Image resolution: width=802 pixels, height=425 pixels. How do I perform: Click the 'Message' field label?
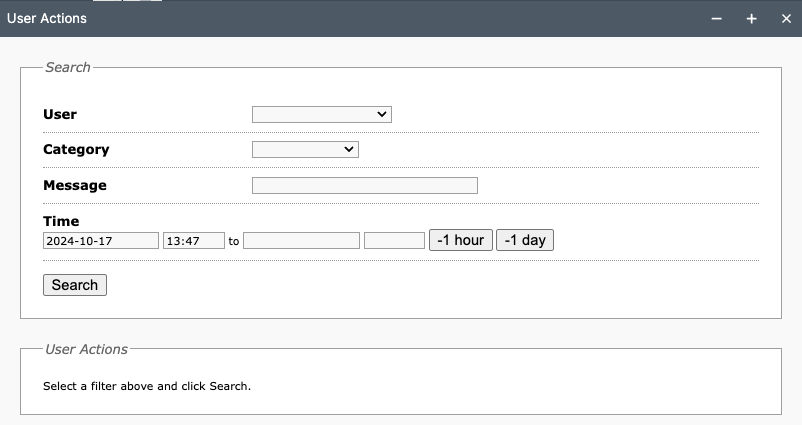75,185
